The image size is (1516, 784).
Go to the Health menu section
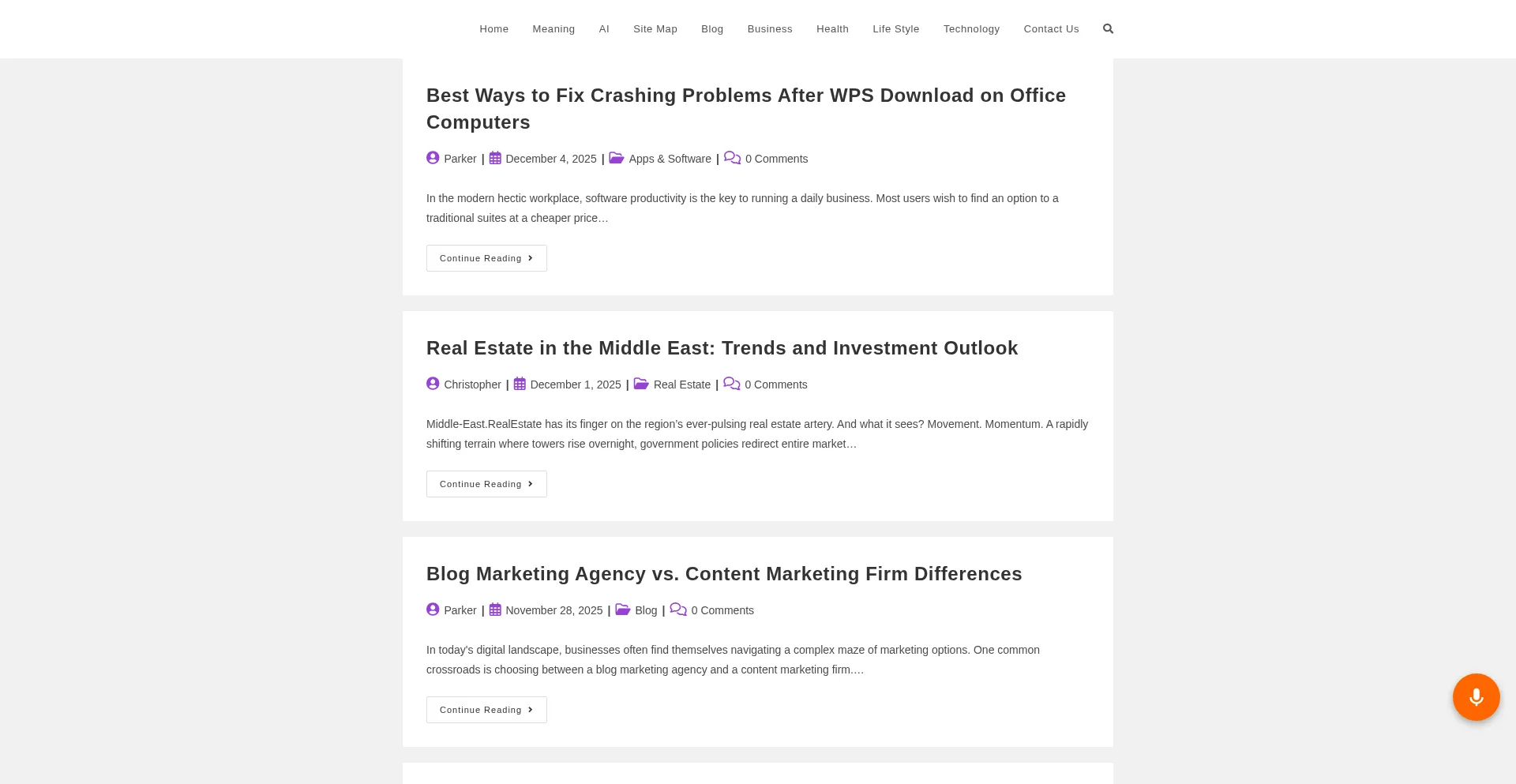(x=832, y=29)
